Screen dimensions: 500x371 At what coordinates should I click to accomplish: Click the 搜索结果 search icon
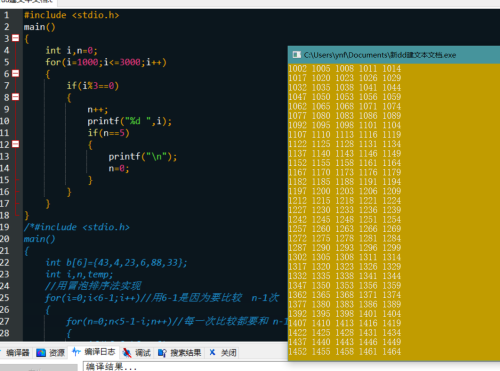[162, 353]
